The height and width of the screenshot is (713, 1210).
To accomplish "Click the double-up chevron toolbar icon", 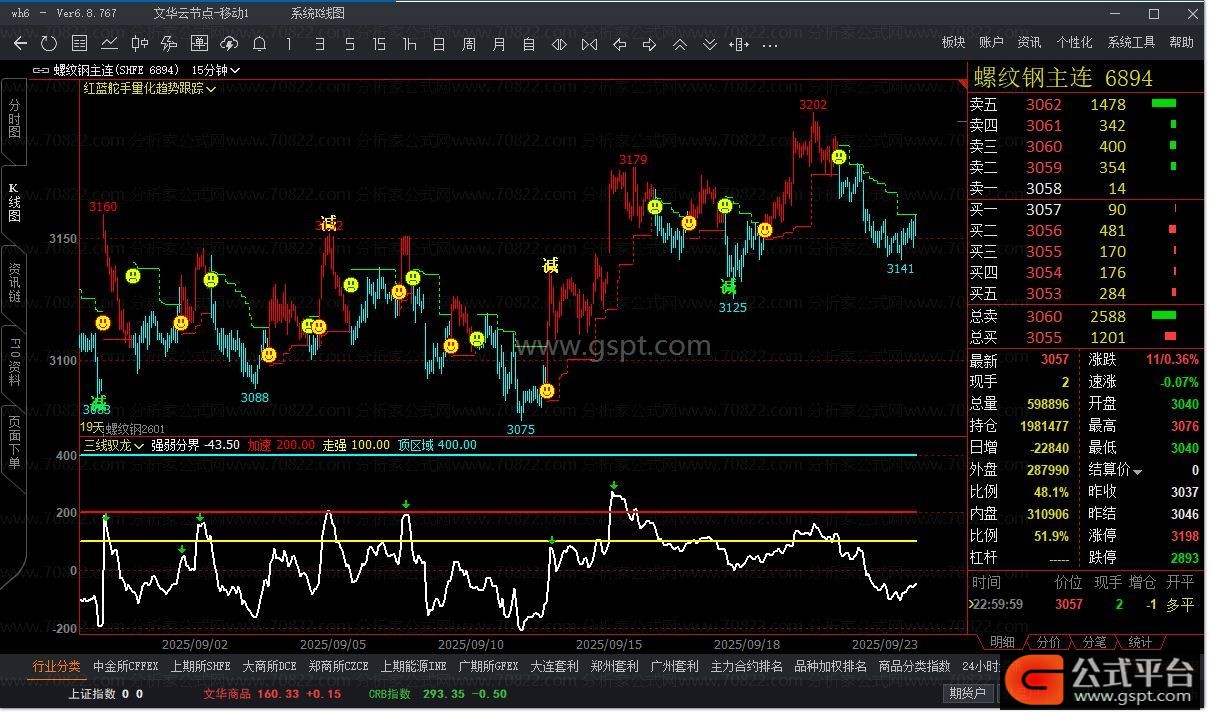I will click(680, 44).
